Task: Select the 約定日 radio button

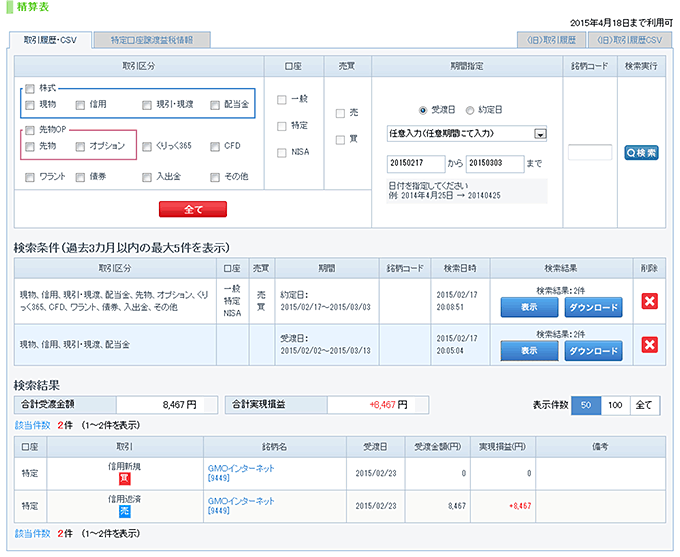Action: click(470, 110)
